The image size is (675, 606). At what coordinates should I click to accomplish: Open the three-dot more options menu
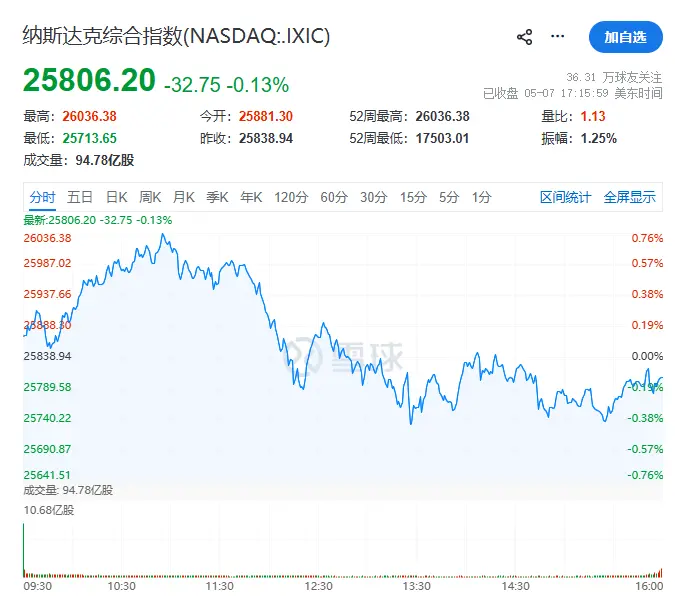coord(557,36)
